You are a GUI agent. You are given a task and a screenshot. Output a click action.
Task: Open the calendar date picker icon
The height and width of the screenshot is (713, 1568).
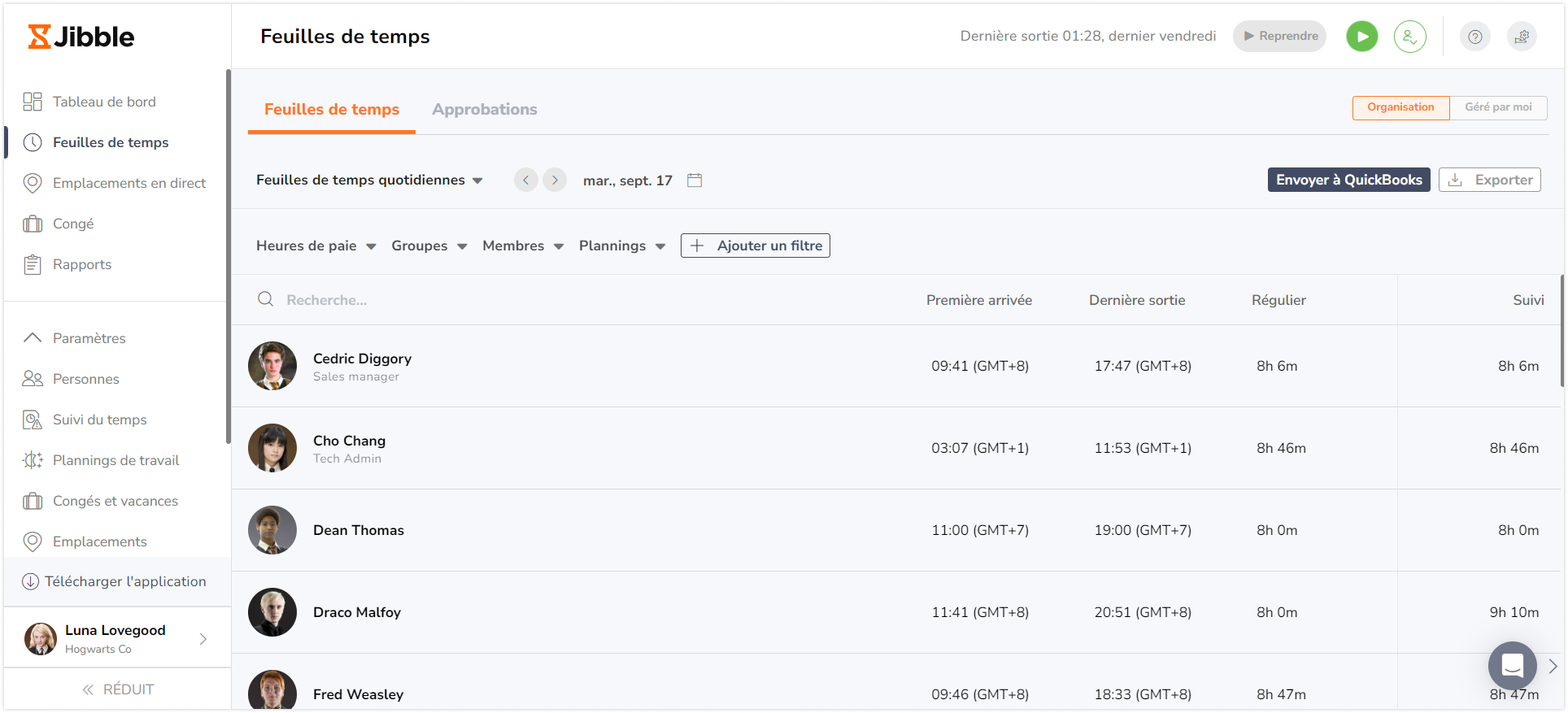pos(695,180)
